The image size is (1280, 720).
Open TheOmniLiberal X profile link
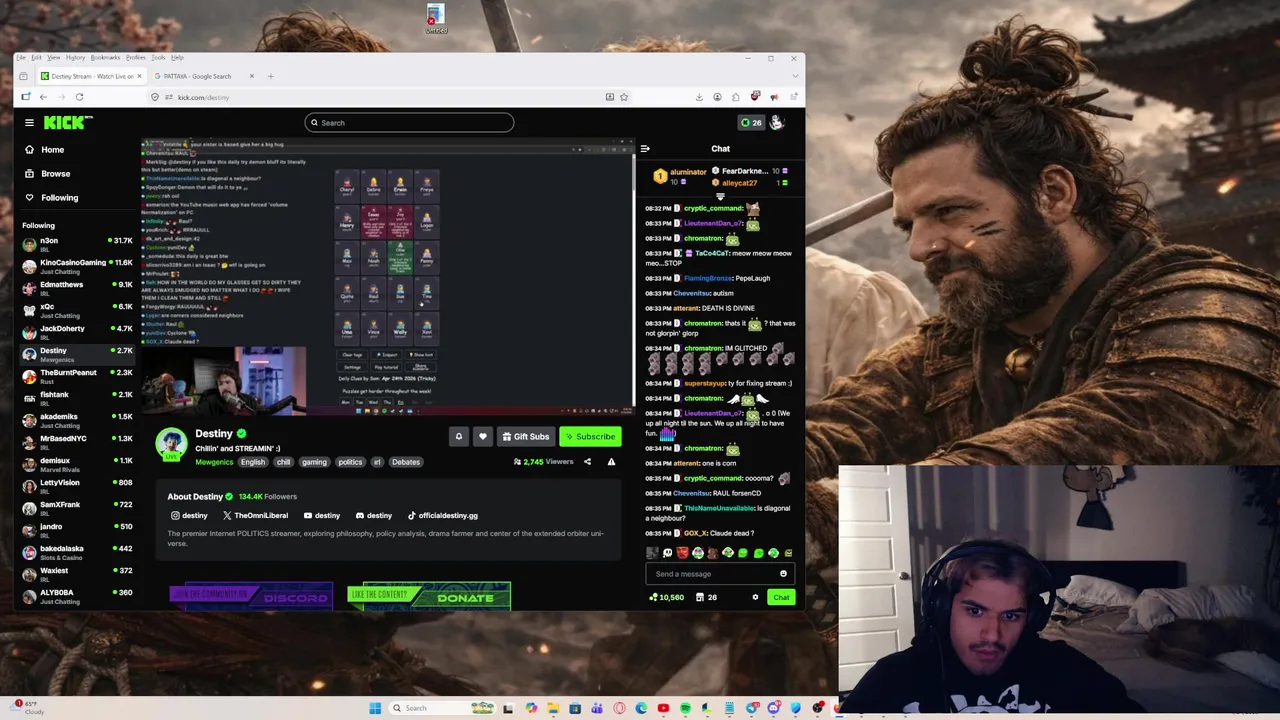[255, 516]
